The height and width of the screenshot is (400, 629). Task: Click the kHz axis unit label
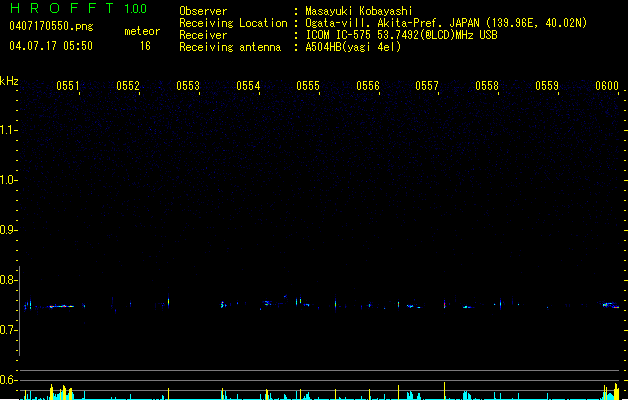click(x=9, y=81)
